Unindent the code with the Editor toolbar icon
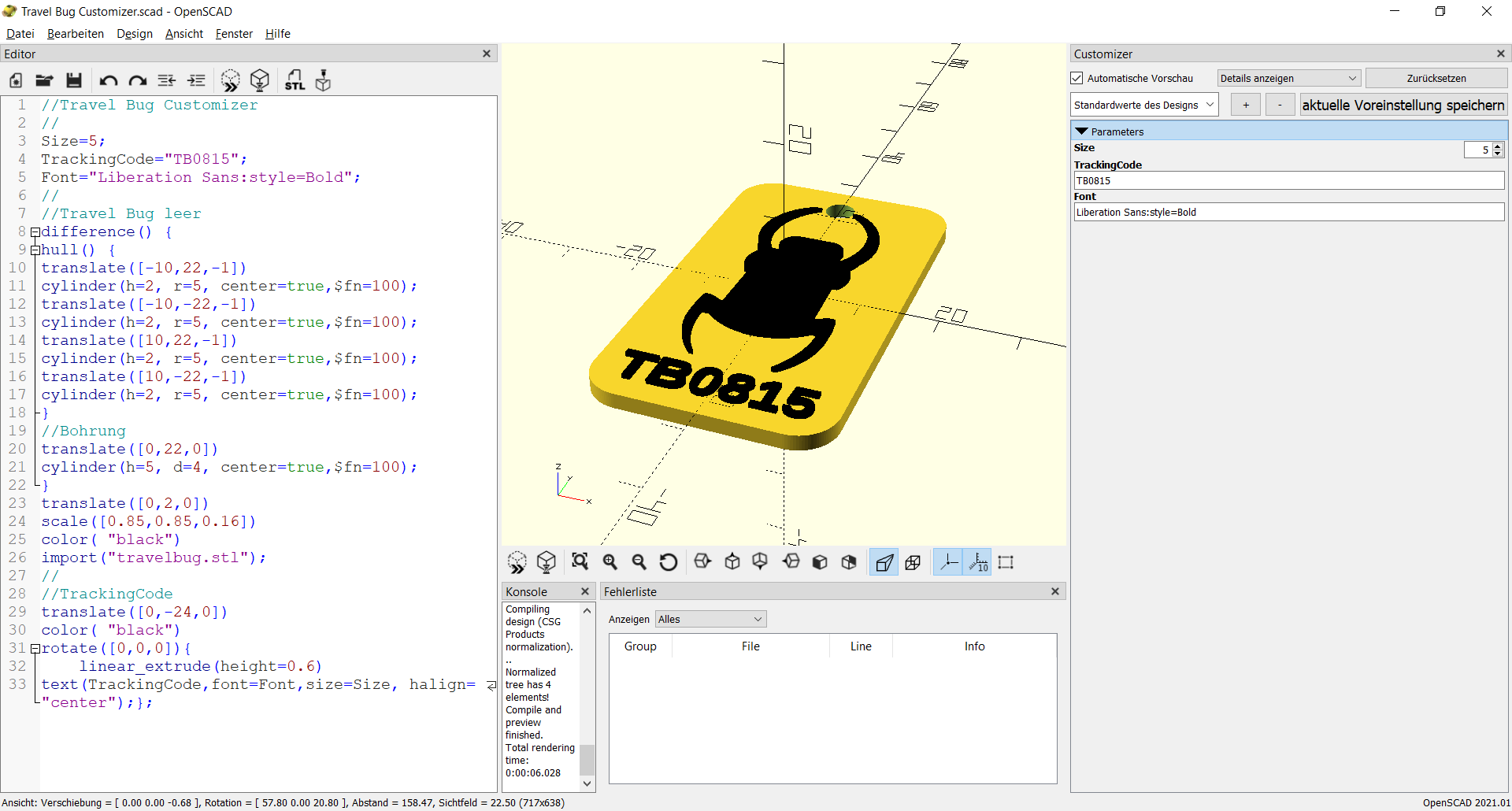Screen dimensions: 1512x811 167,80
